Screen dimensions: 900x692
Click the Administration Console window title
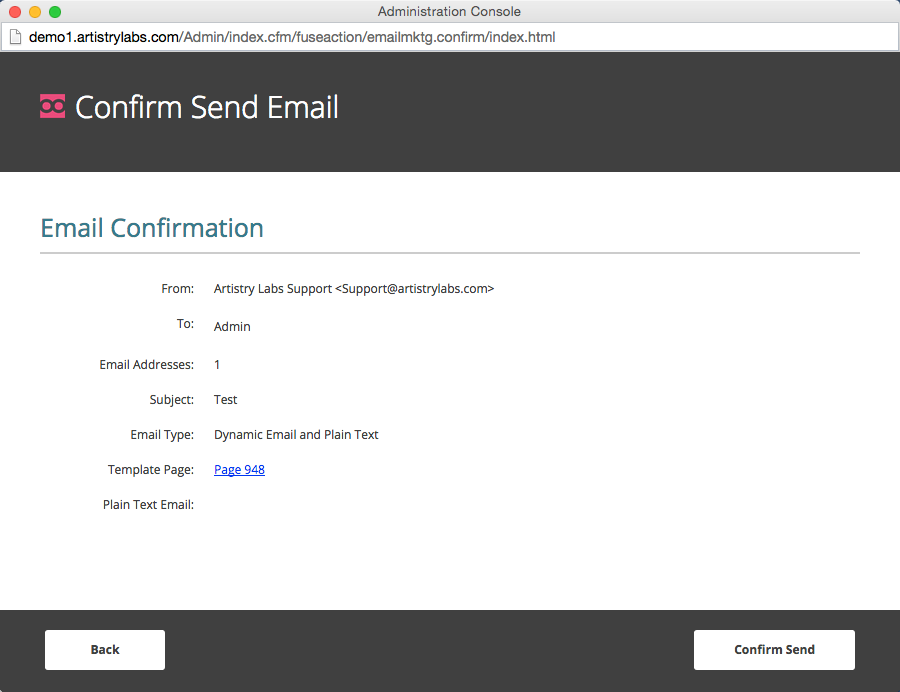click(449, 11)
